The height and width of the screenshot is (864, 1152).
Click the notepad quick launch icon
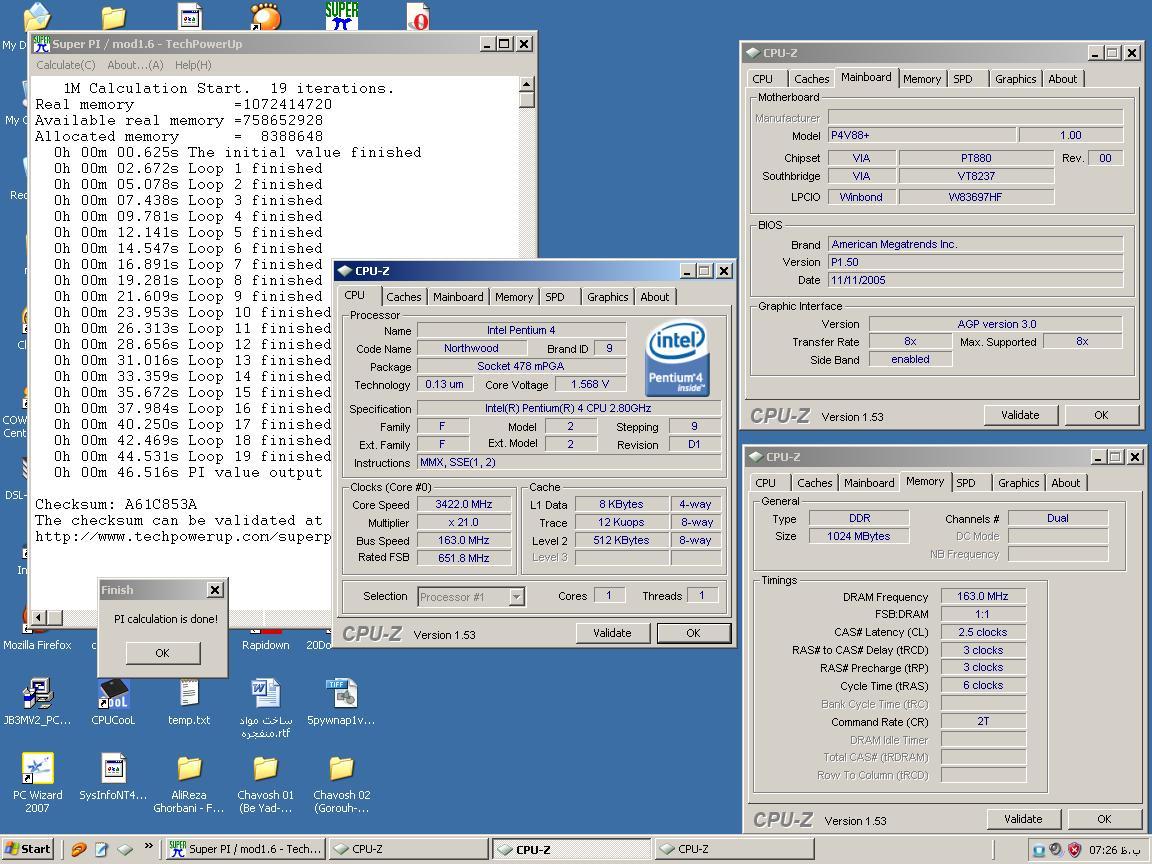coord(101,849)
